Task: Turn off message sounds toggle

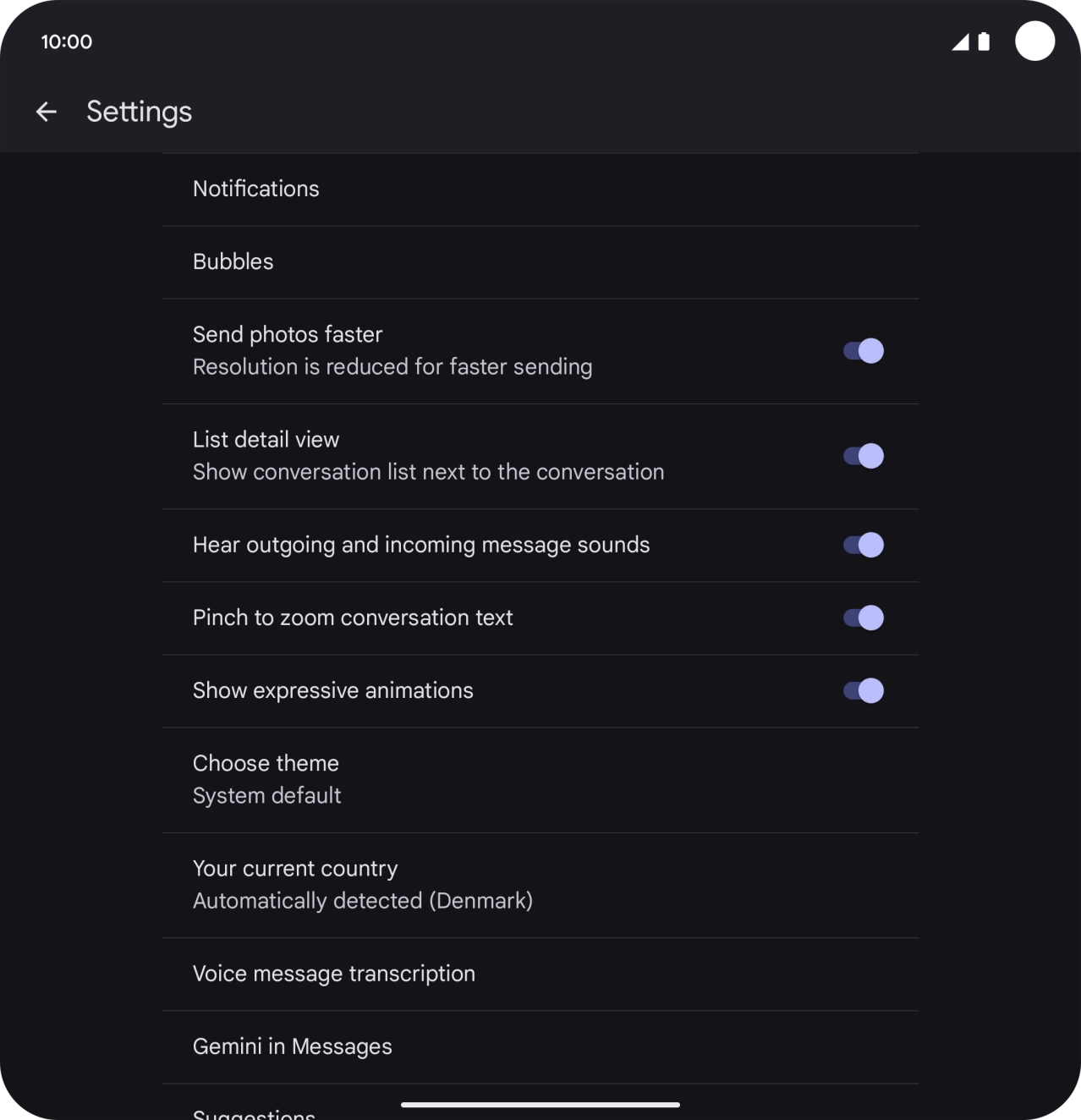Action: click(x=863, y=545)
